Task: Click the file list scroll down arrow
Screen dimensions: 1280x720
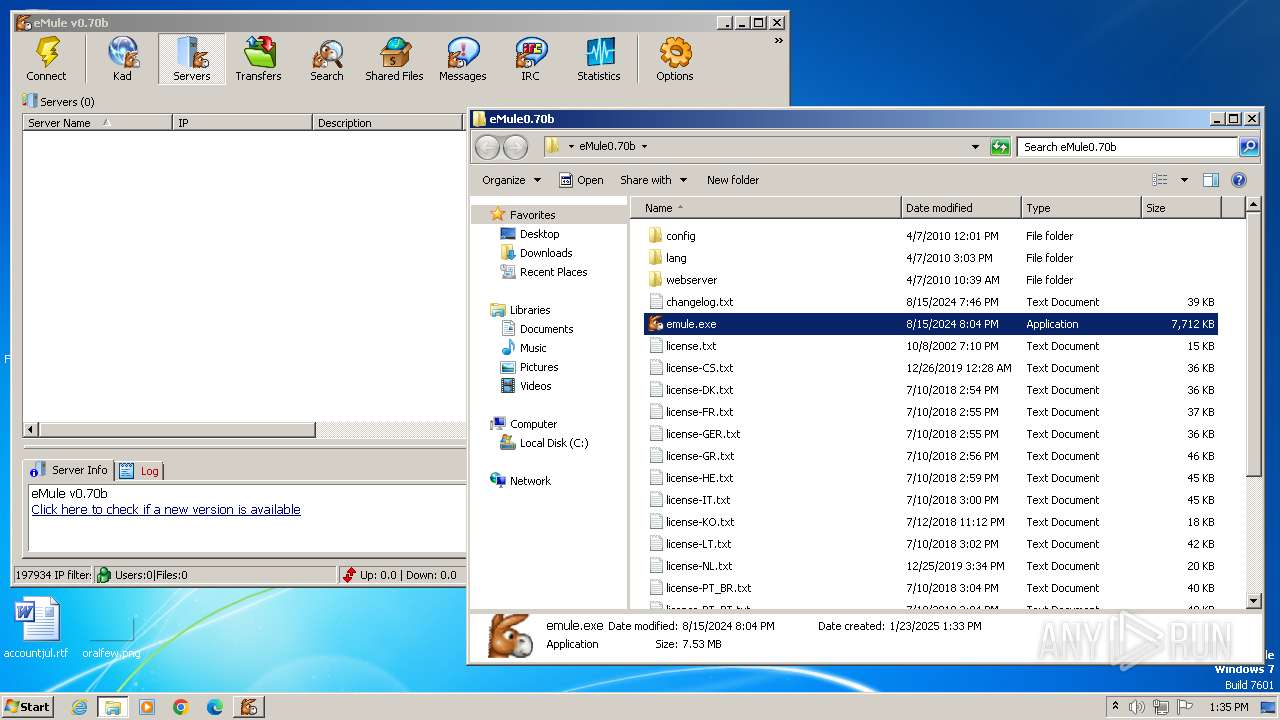Action: (x=1254, y=601)
